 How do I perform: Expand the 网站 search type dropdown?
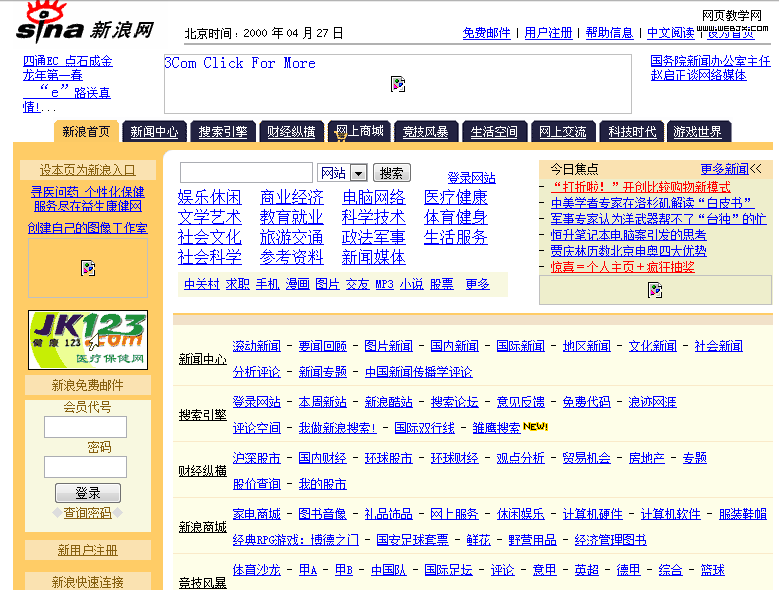(358, 173)
